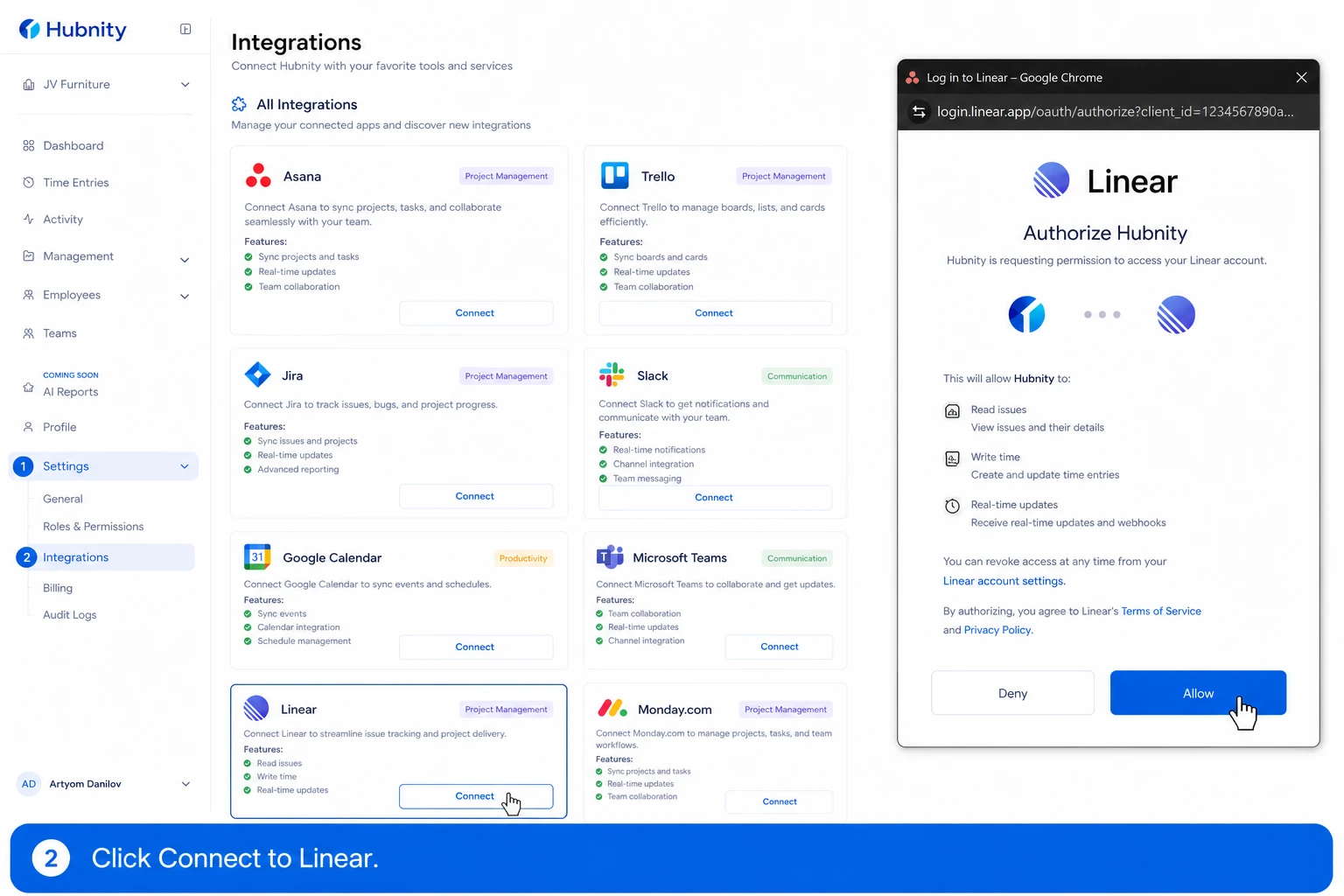Screen dimensions: 1344x896
Task: Connect the Slack integration
Action: click(715, 497)
